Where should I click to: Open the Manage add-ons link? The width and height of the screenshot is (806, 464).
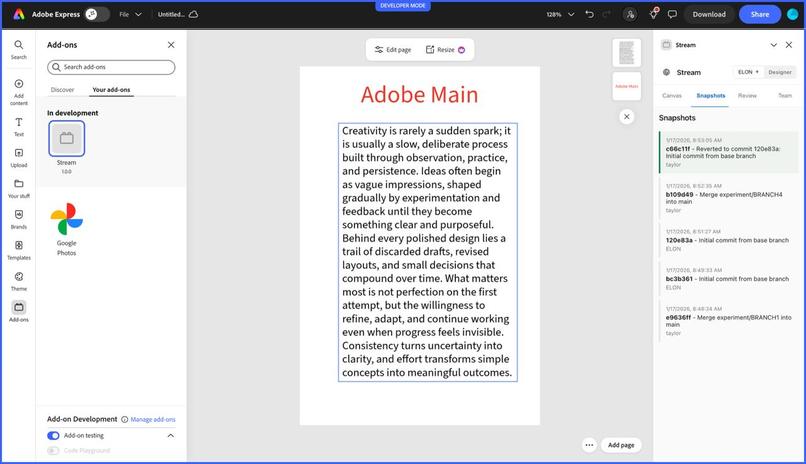click(x=153, y=419)
